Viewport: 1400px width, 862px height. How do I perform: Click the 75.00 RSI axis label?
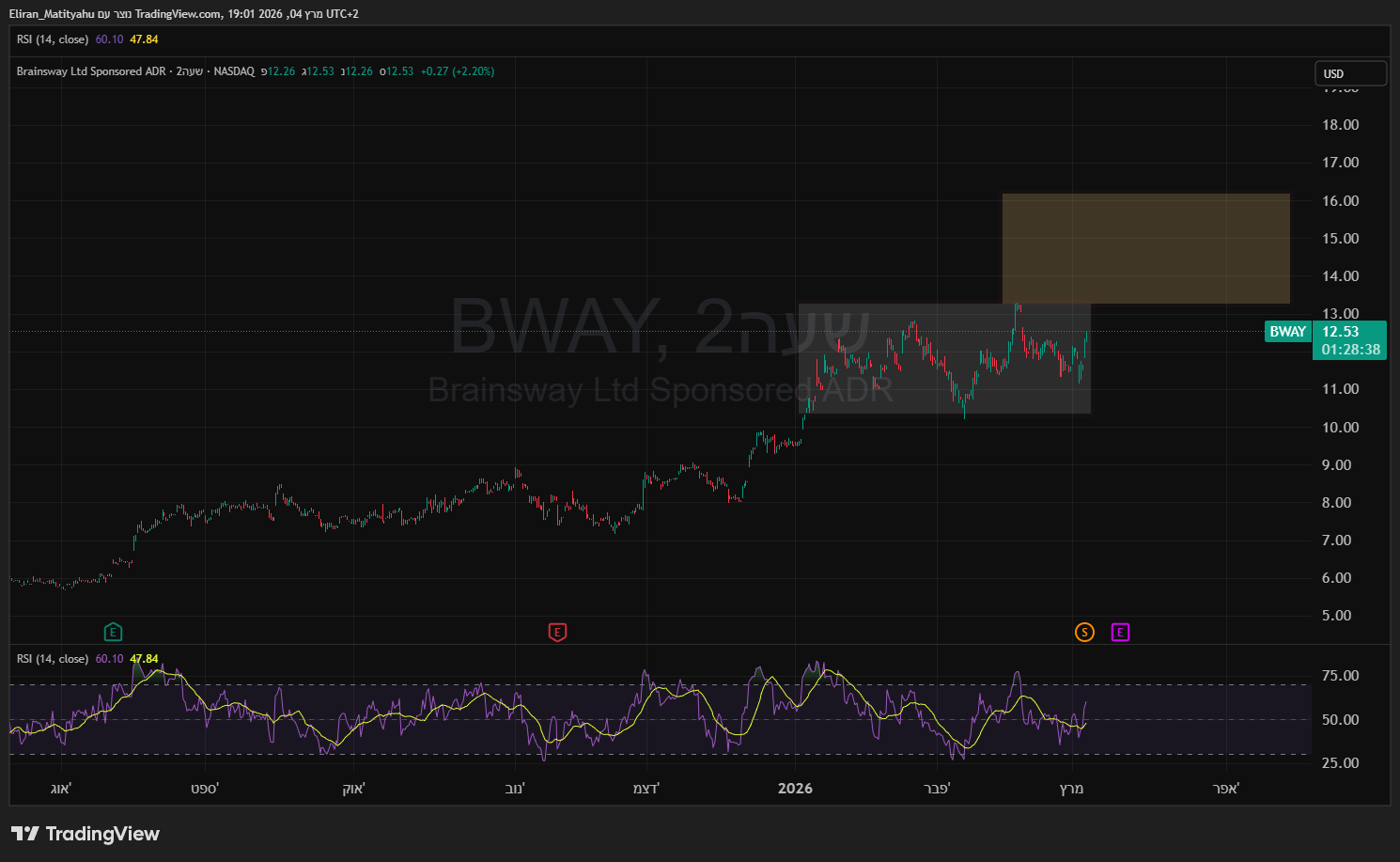[1341, 676]
